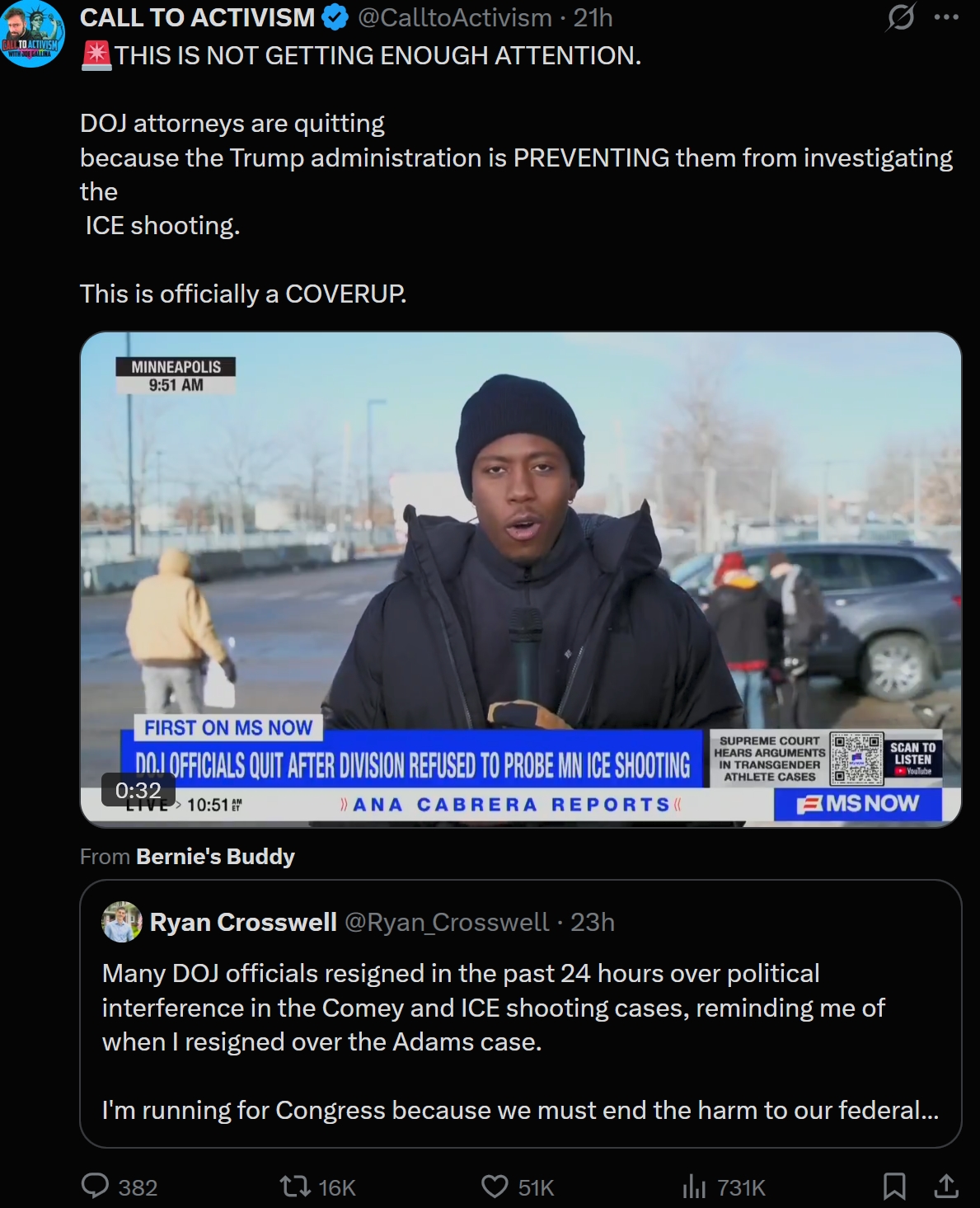Open CALL TO ACTIVISM profile avatar
The width and height of the screenshot is (980, 1208).
pyautogui.click(x=31, y=34)
